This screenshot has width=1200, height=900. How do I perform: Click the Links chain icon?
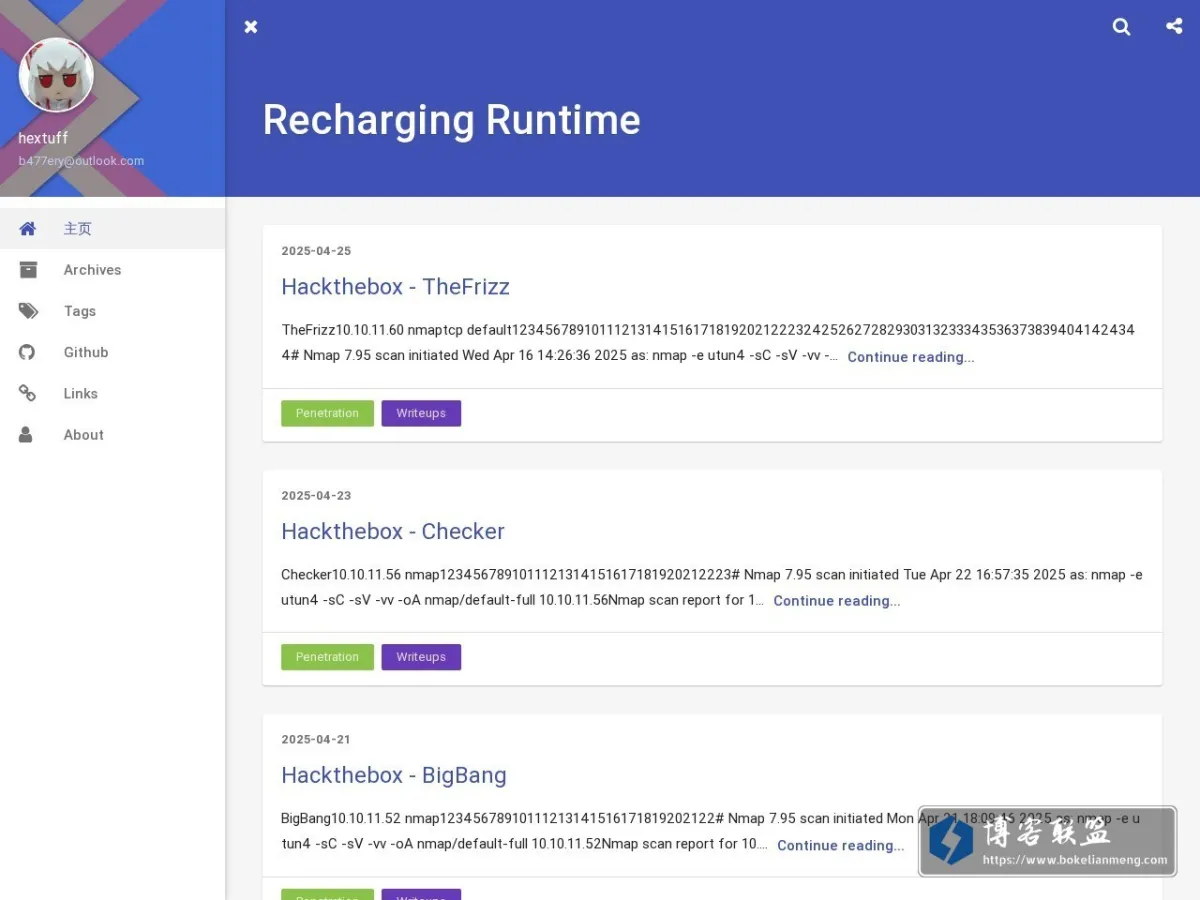[28, 393]
